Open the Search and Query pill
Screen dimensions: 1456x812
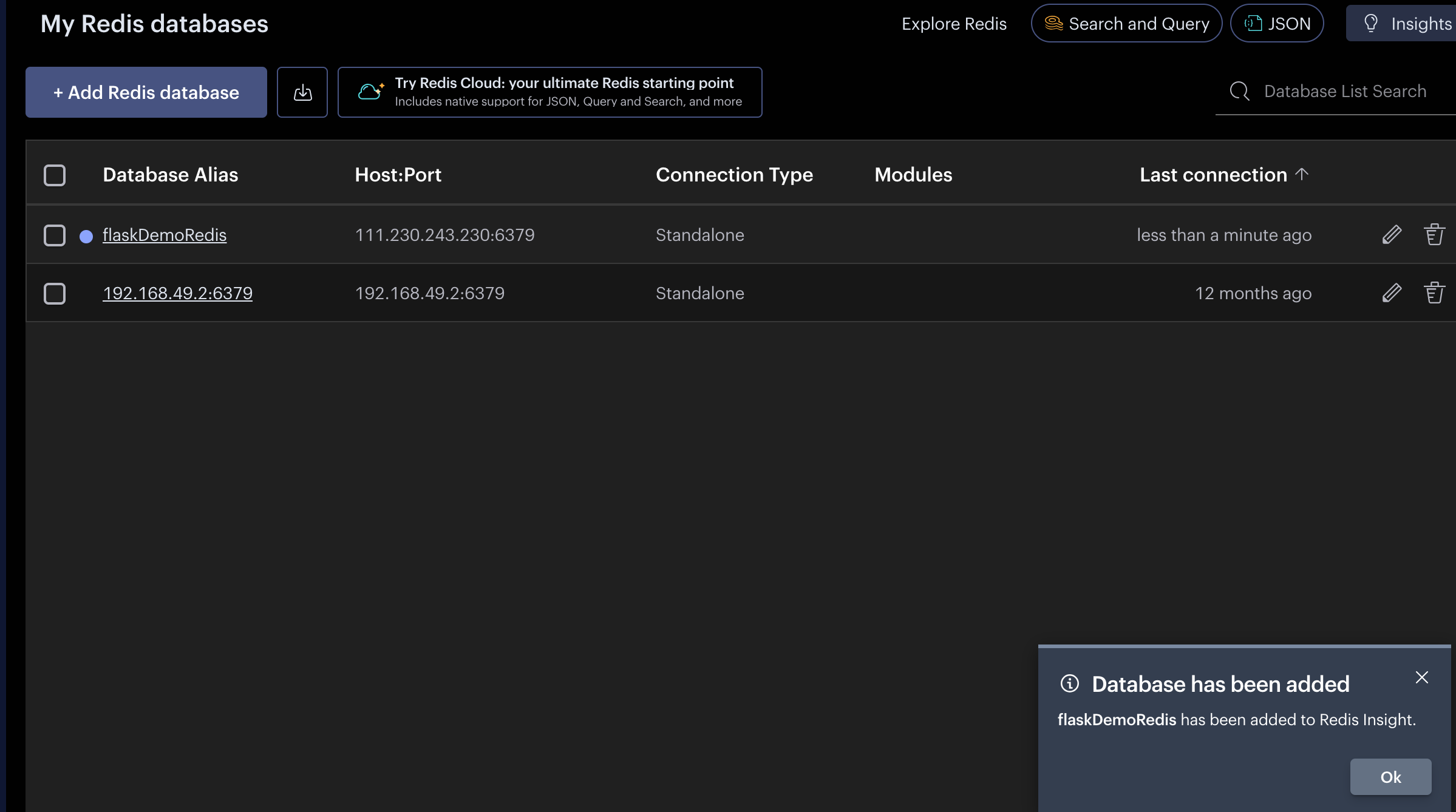pyautogui.click(x=1126, y=24)
